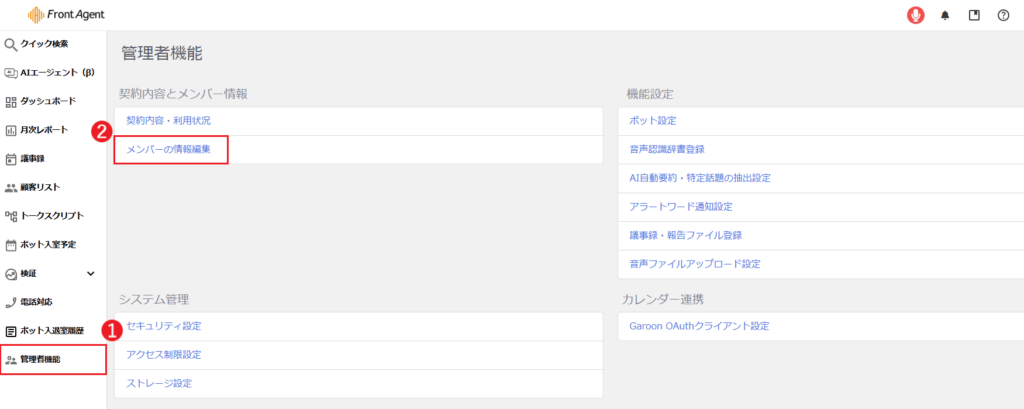Open Garoon OAuthクライアント設定 link
1024x409 pixels.
coord(699,326)
